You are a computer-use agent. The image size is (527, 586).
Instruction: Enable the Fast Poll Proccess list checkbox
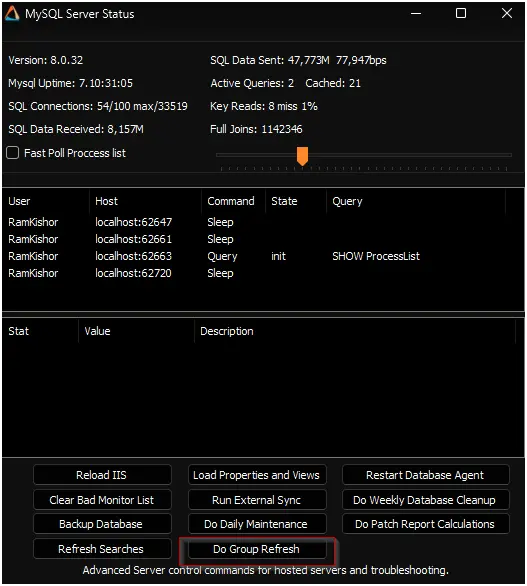13,153
